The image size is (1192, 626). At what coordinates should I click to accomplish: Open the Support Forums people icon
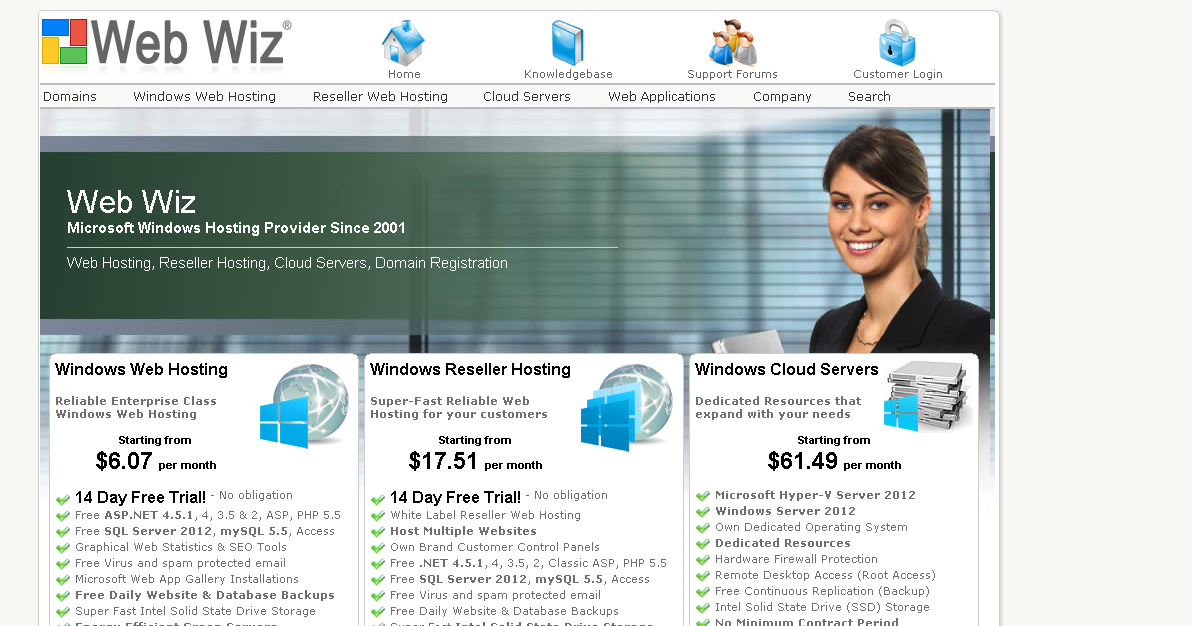pyautogui.click(x=732, y=43)
